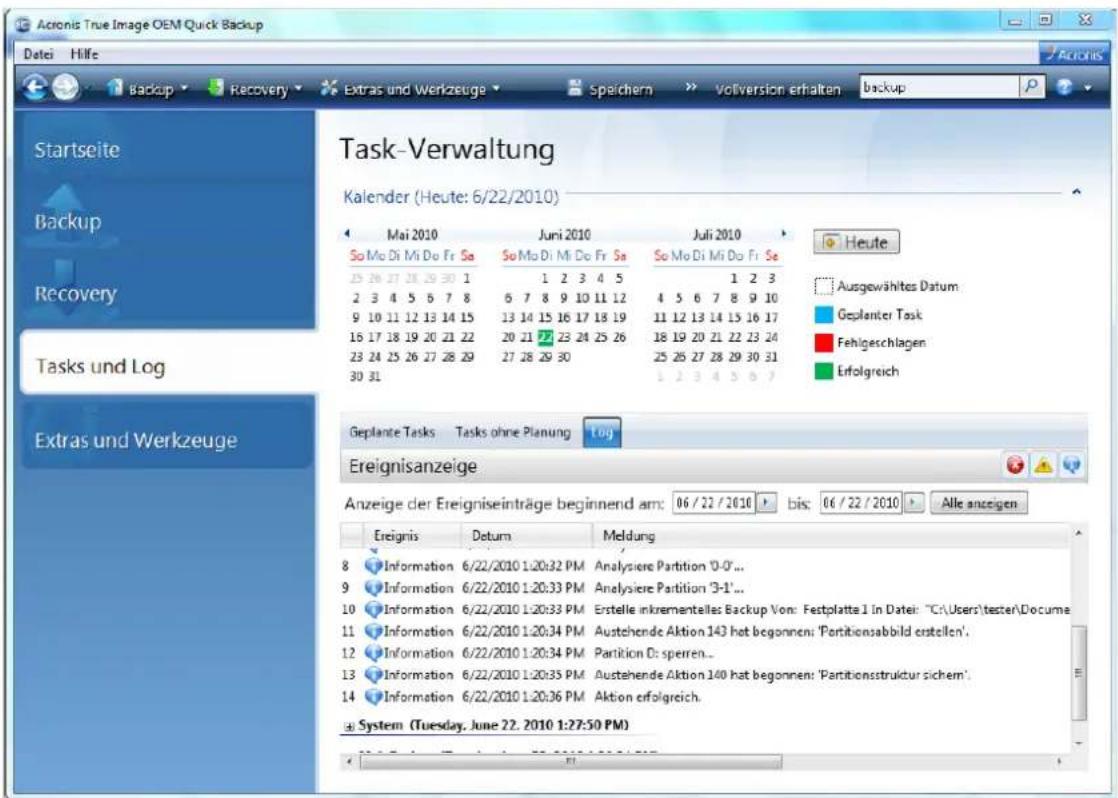Click the blue help question-mark icon
This screenshot has width=1118, height=798.
1065,87
